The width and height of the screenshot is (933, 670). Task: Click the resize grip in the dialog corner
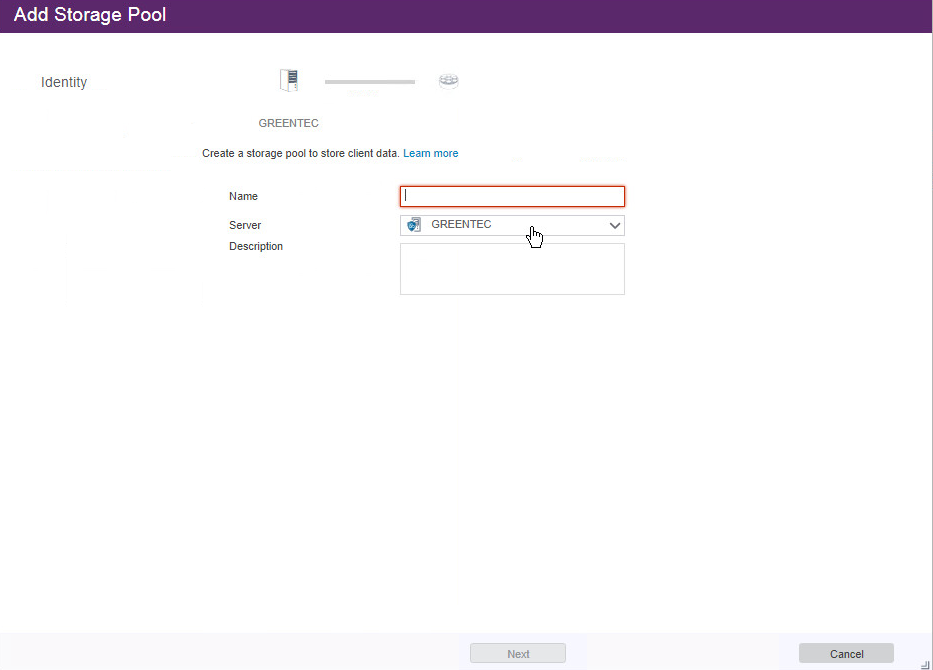point(924,662)
